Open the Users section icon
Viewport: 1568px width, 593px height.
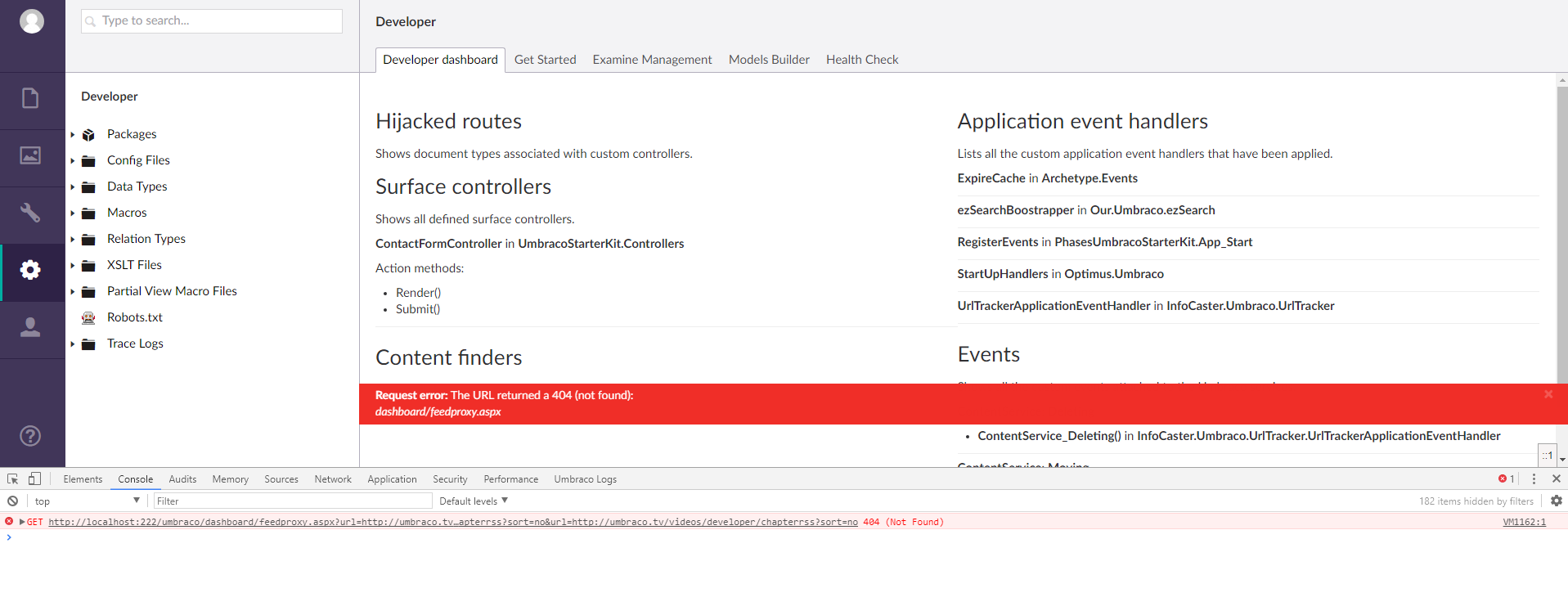click(30, 327)
